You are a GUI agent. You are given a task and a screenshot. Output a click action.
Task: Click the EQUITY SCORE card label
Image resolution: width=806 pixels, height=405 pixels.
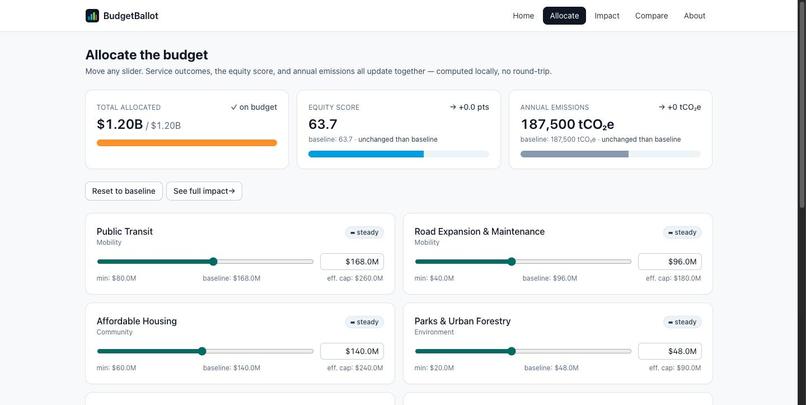(x=334, y=107)
